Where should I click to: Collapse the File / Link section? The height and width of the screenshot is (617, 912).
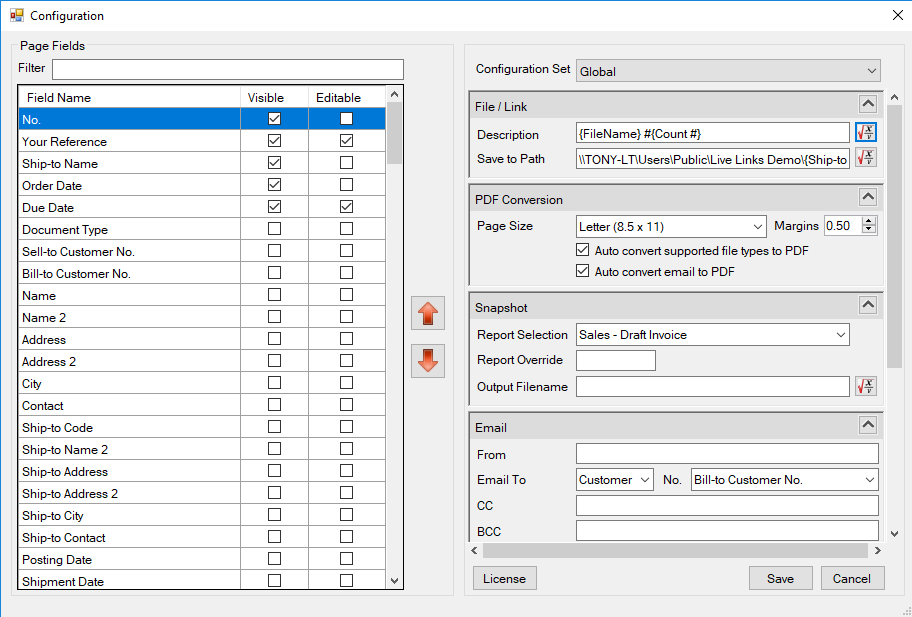(868, 104)
